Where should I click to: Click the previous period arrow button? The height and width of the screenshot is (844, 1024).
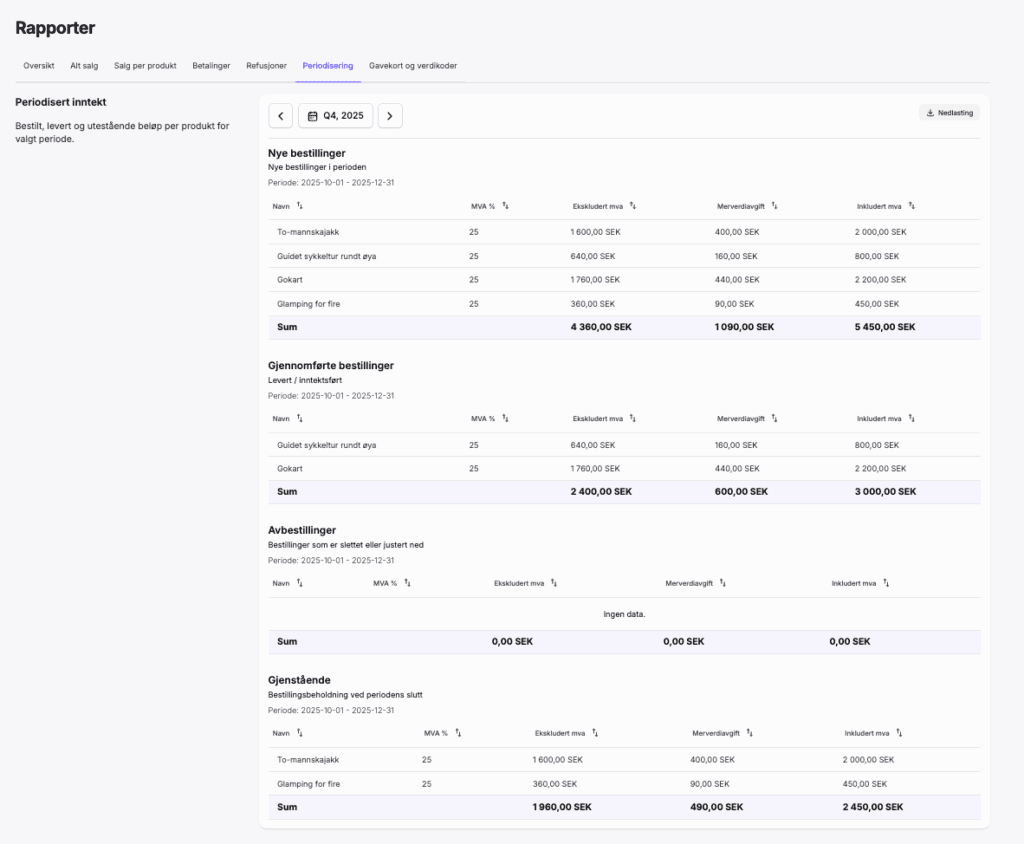tap(281, 116)
